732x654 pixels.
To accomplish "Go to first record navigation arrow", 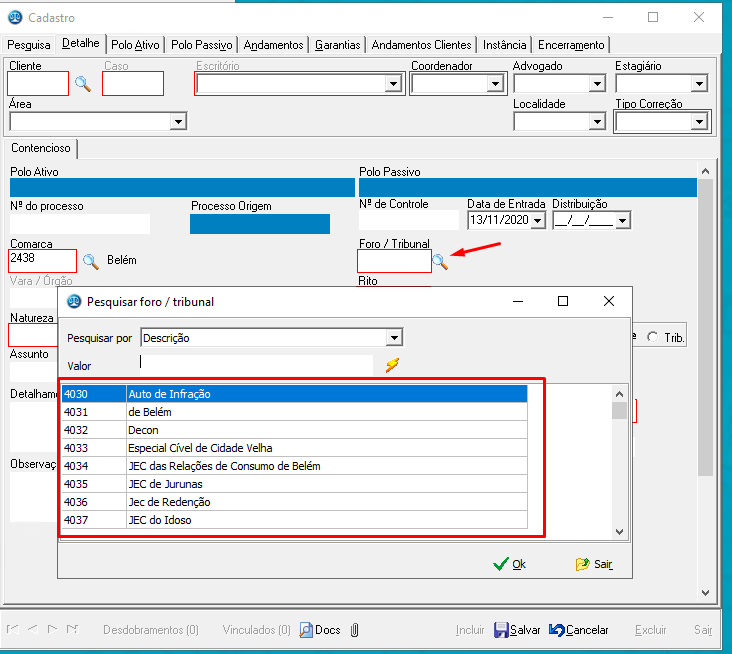I will coord(13,629).
